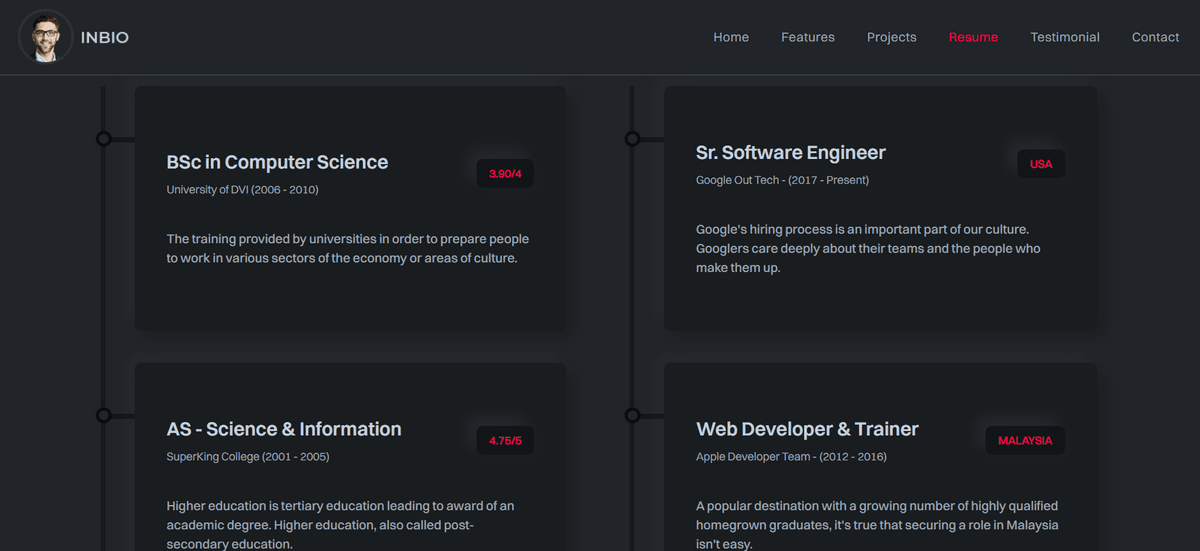Image resolution: width=1200 pixels, height=551 pixels.
Task: Click the 4.75/5 grade badge
Action: 505,440
